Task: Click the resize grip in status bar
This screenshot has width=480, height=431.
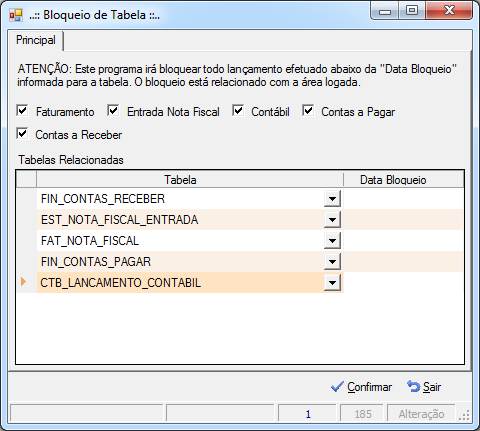Action: coord(464,415)
